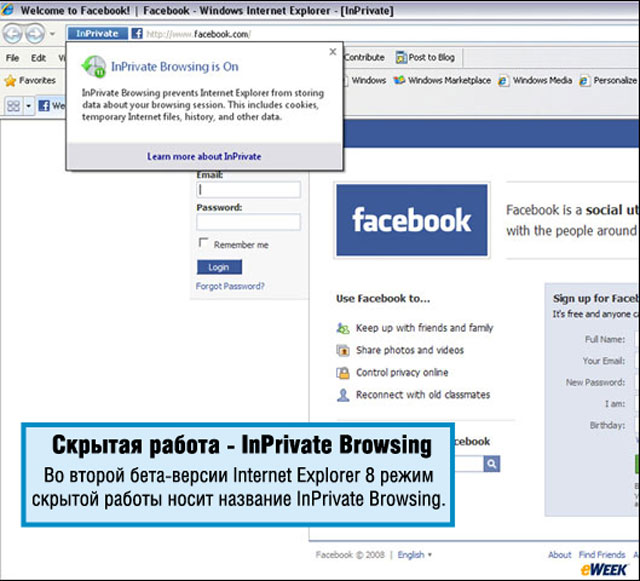Viewport: 640px width, 581px height.
Task: Click the Internet Explorer title bar icon
Action: click(7, 9)
